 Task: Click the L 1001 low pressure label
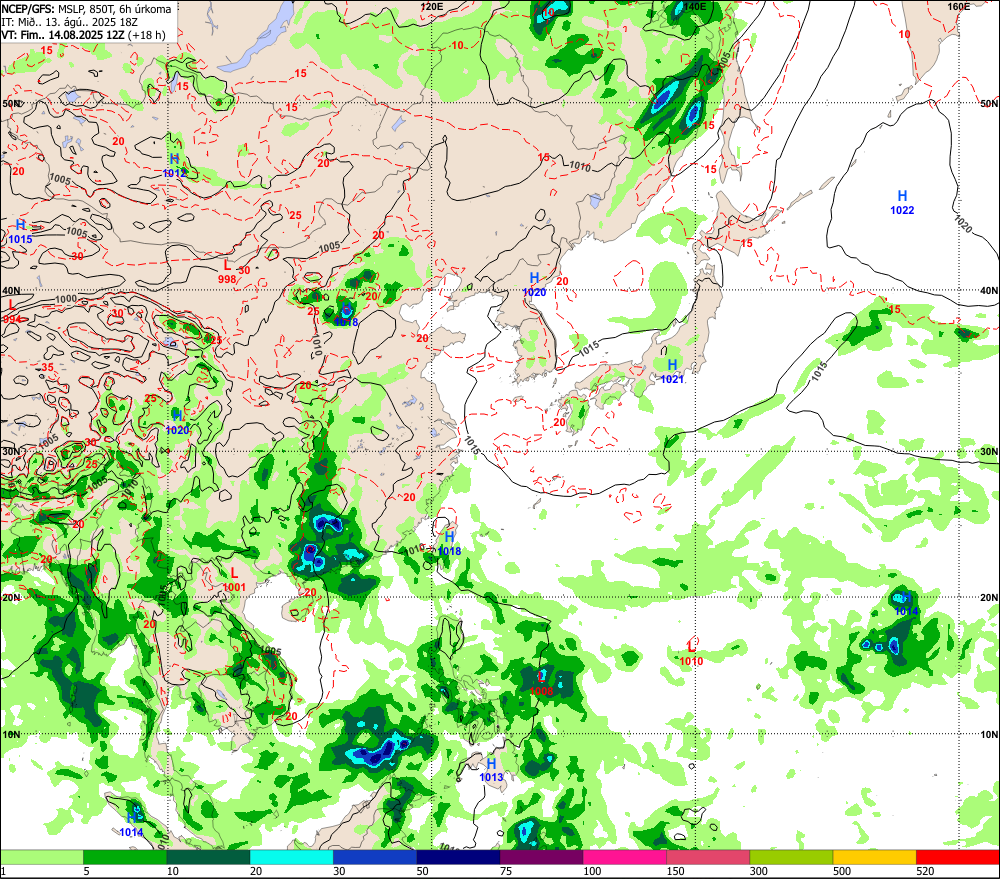click(x=234, y=580)
